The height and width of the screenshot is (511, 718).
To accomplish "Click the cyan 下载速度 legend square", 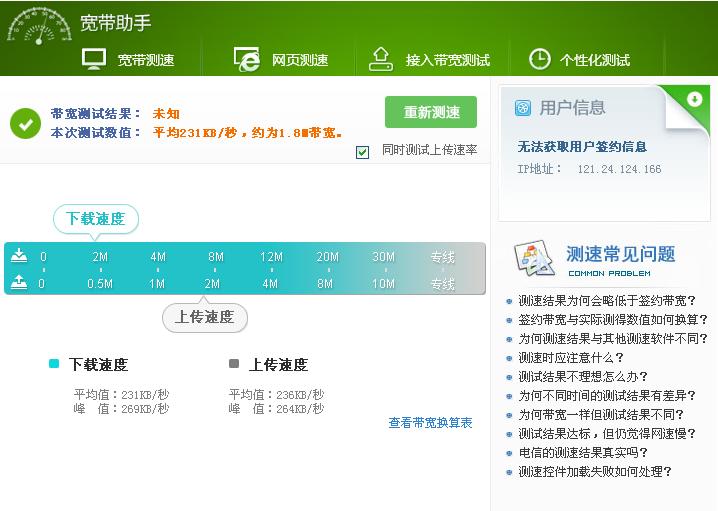I will [54, 364].
